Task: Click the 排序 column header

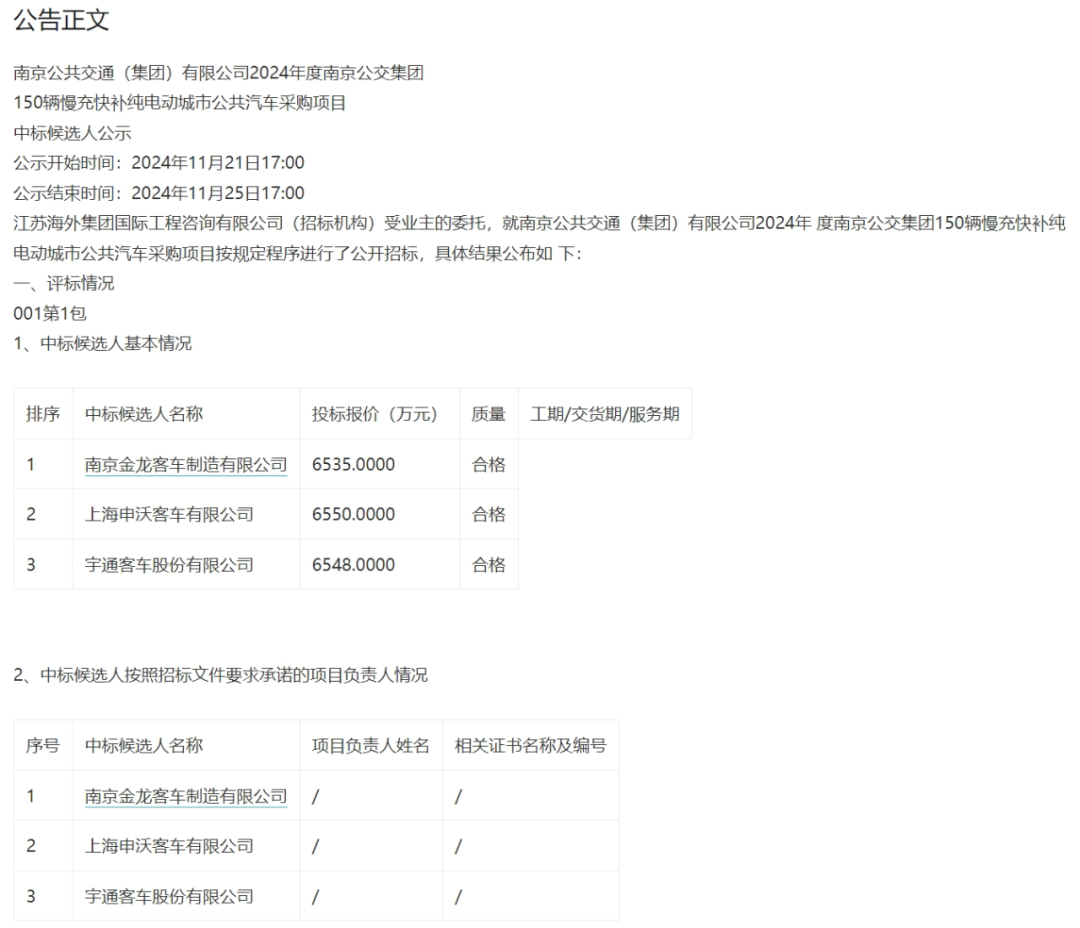Action: pos(43,414)
